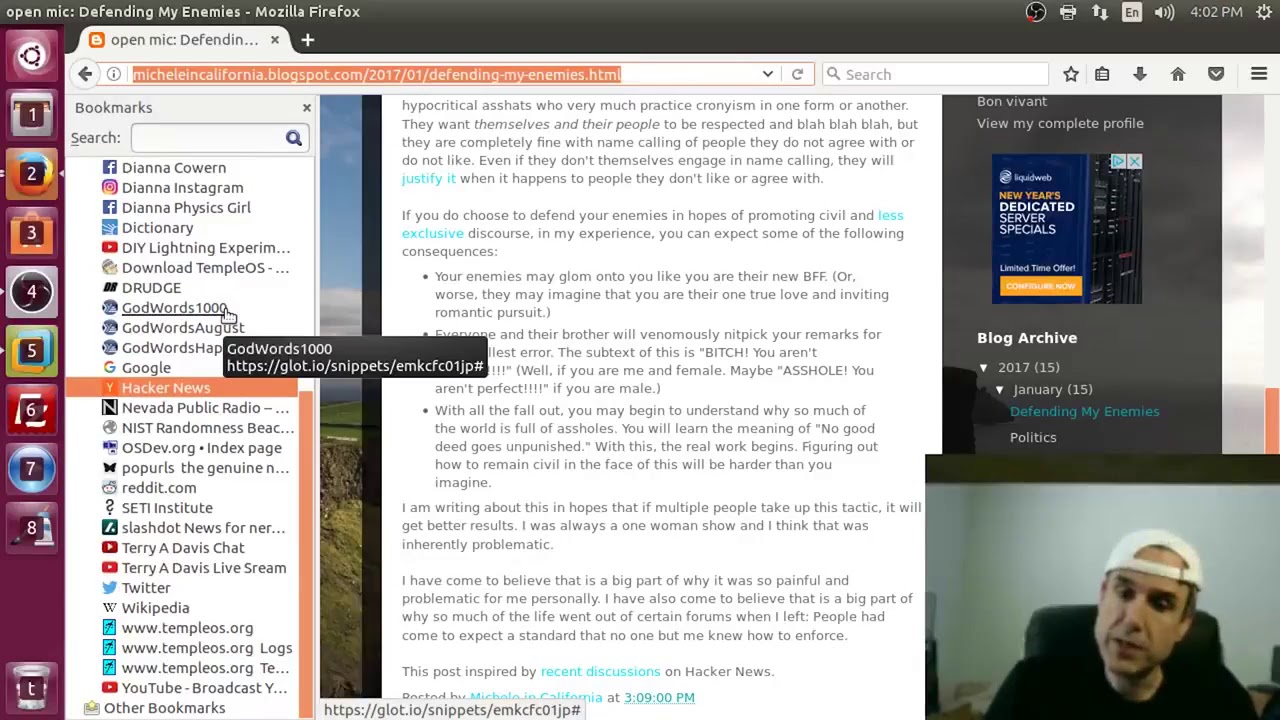
Task: Open the 'Politics' post in Blog Archive
Action: pos(1033,437)
